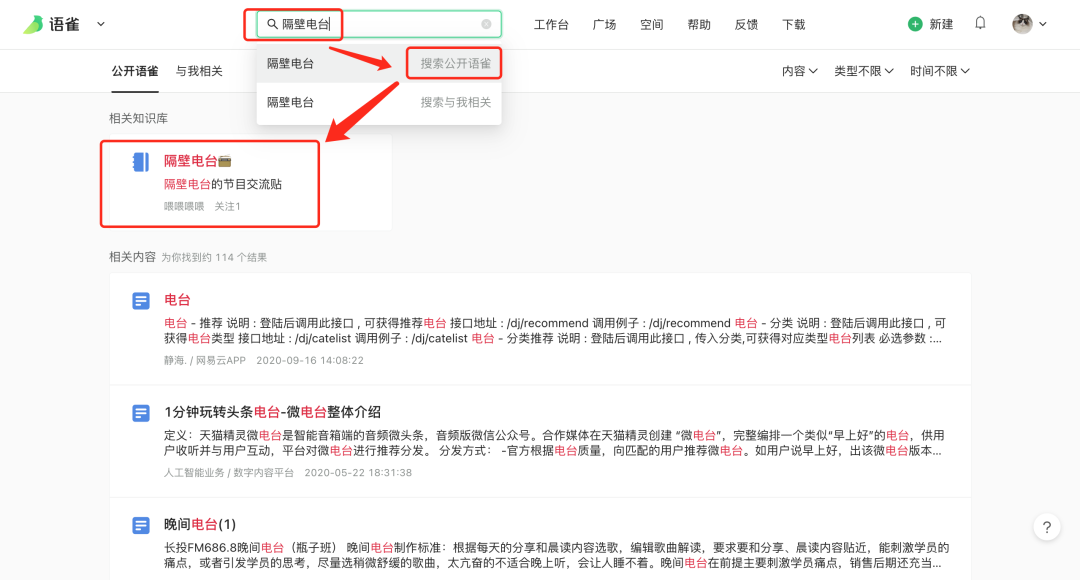Click the green plus 新建 icon
This screenshot has height=580, width=1080.
coord(915,24)
